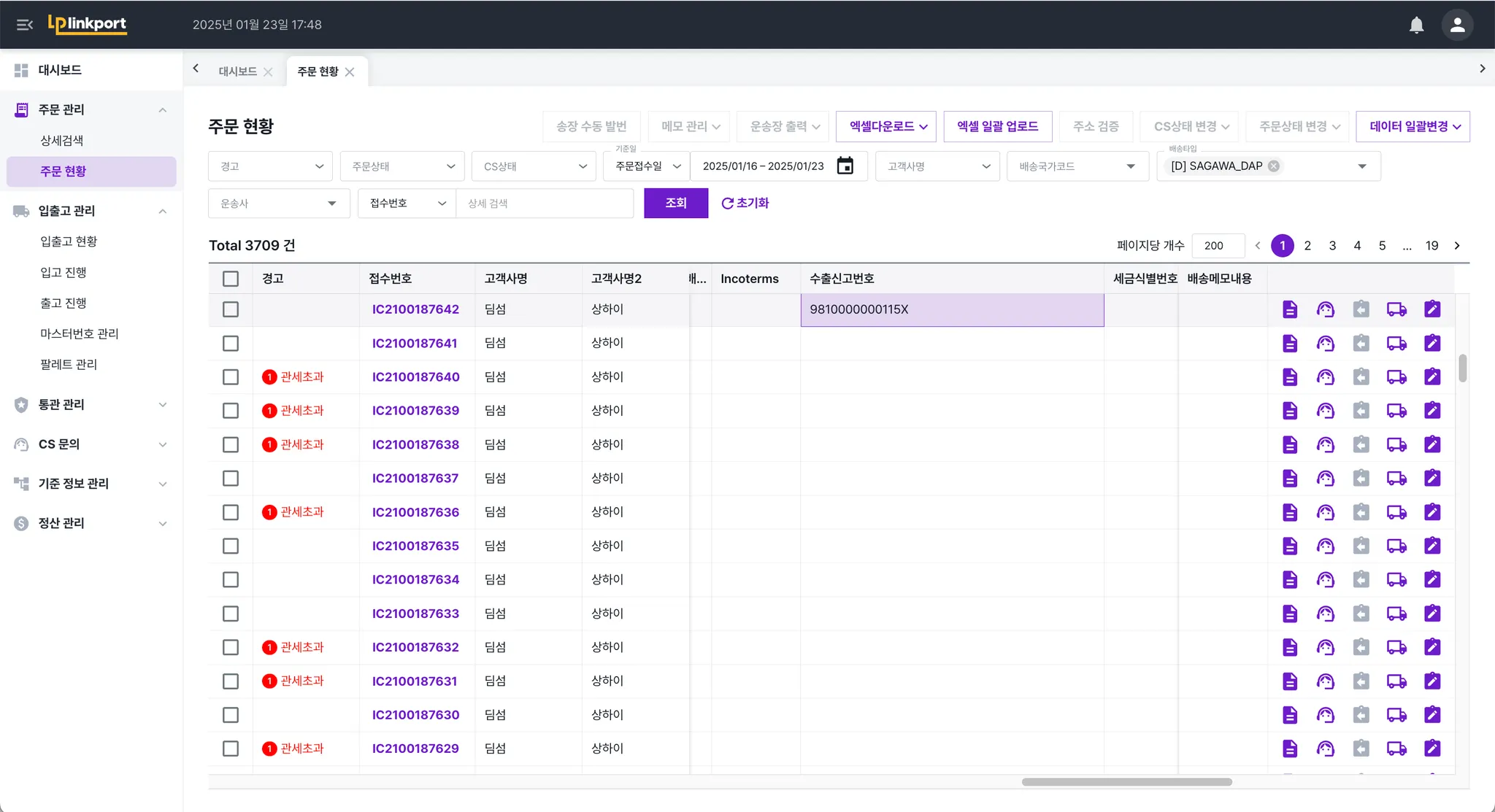The height and width of the screenshot is (812, 1495).
Task: Open document icon for order IC2100187642
Action: pyautogui.click(x=1290, y=309)
